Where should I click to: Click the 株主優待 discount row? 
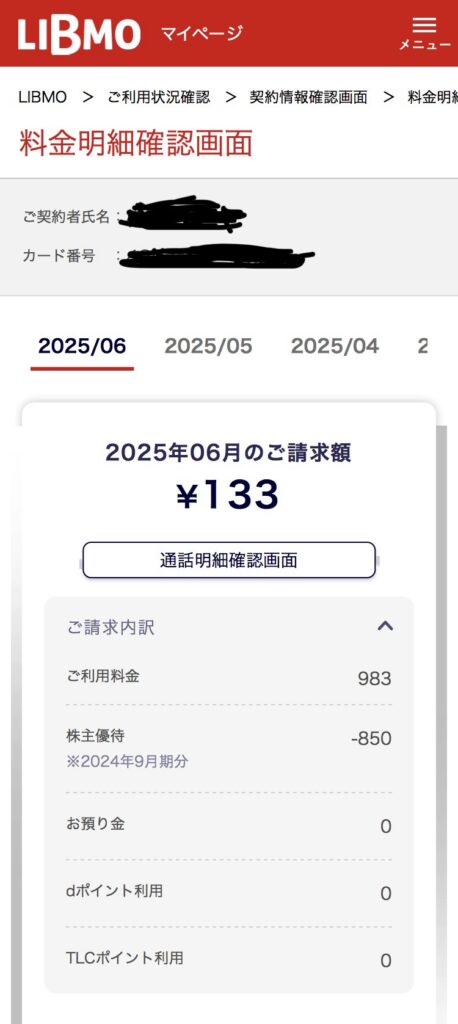(x=229, y=748)
